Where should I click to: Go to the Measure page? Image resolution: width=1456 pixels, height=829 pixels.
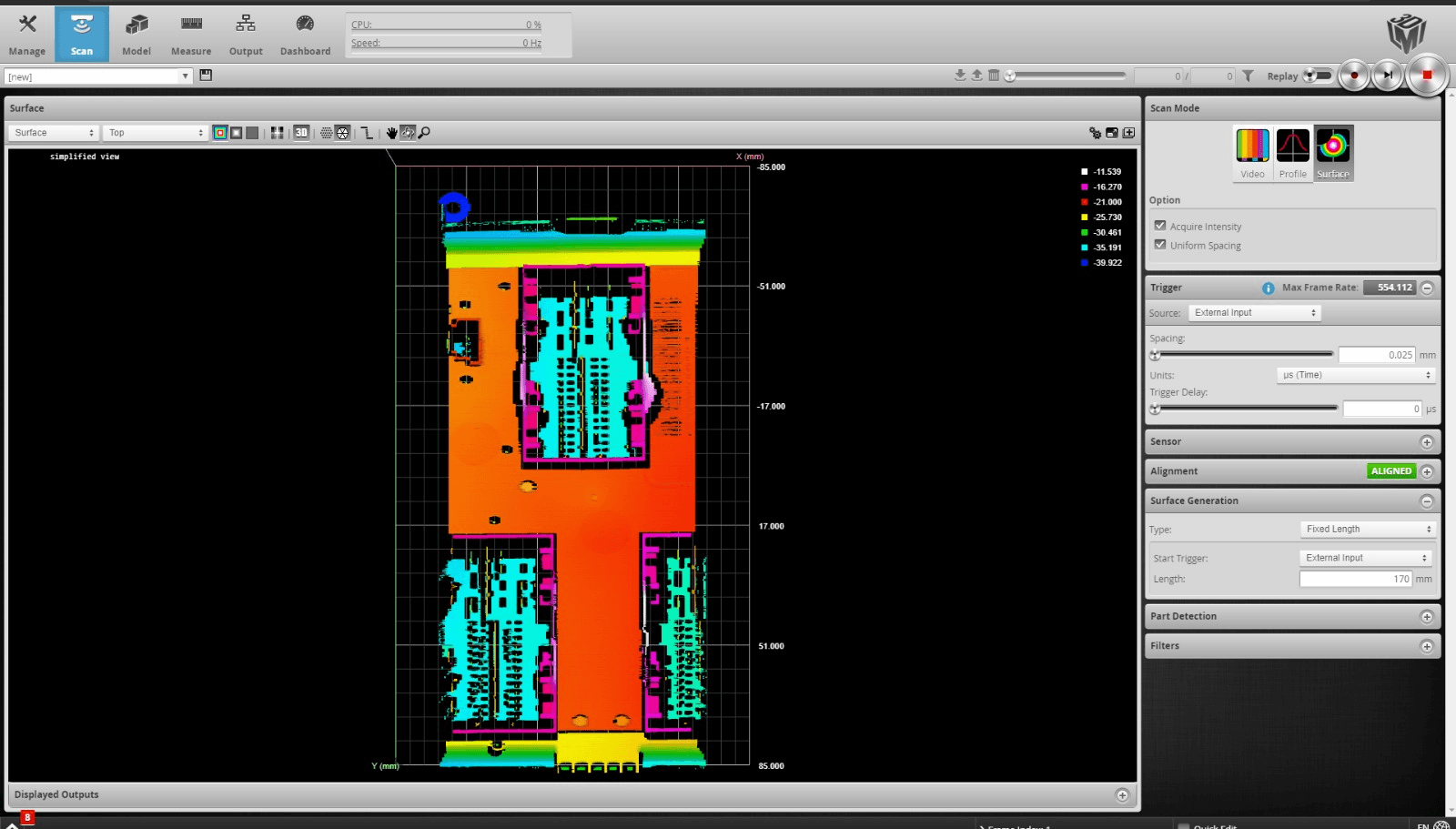click(191, 35)
